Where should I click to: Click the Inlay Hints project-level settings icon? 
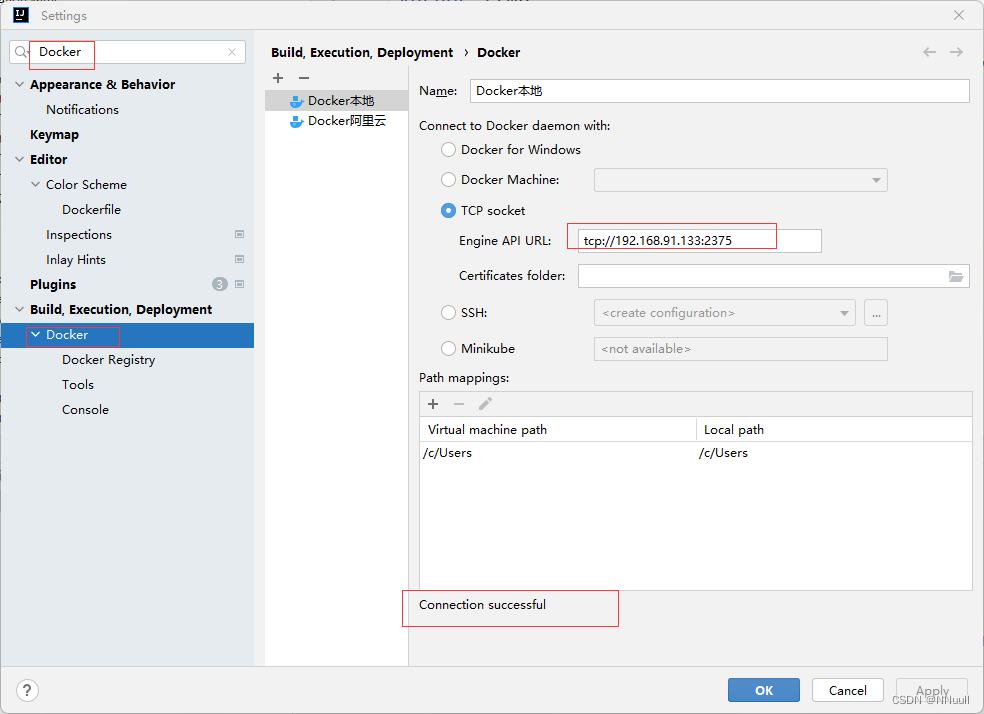(239, 259)
